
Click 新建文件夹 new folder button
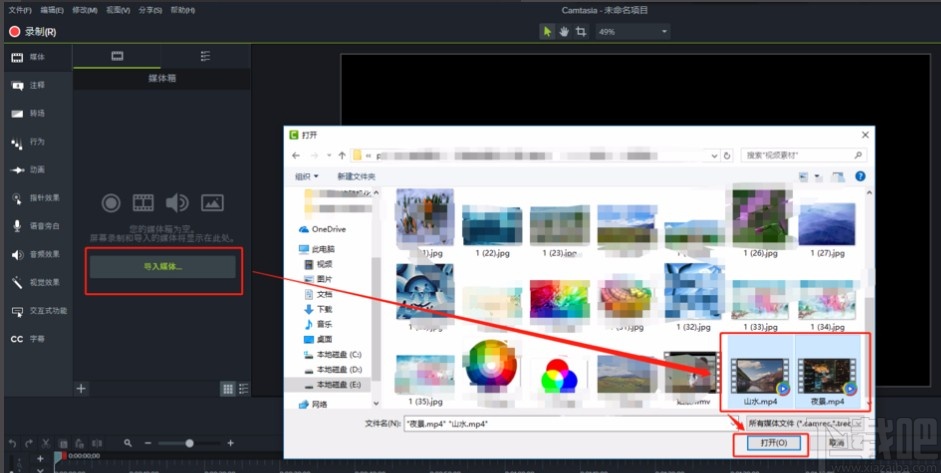point(356,176)
